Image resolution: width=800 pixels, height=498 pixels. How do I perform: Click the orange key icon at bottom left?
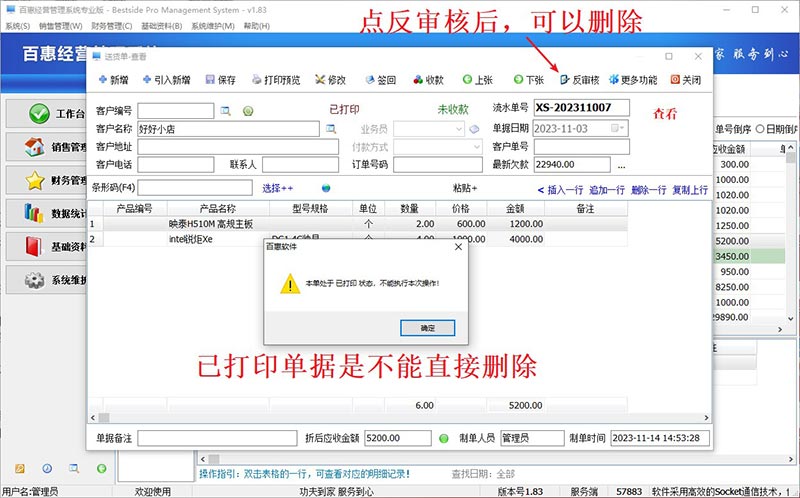[20, 468]
